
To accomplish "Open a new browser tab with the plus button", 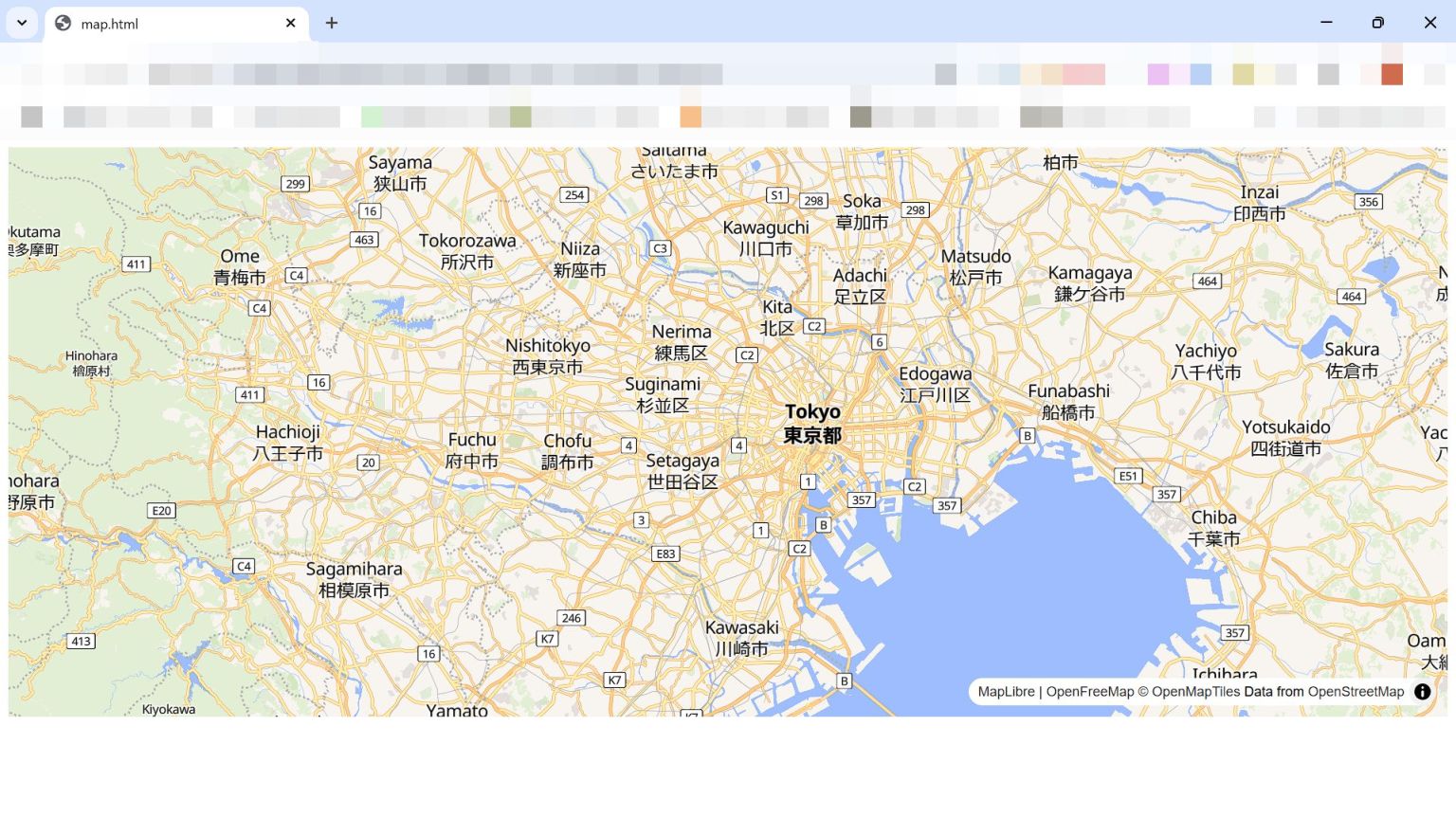I will [331, 23].
